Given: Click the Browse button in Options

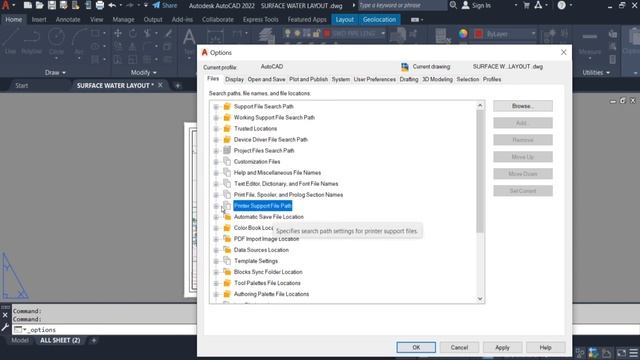Looking at the screenshot, I should pyautogui.click(x=523, y=106).
